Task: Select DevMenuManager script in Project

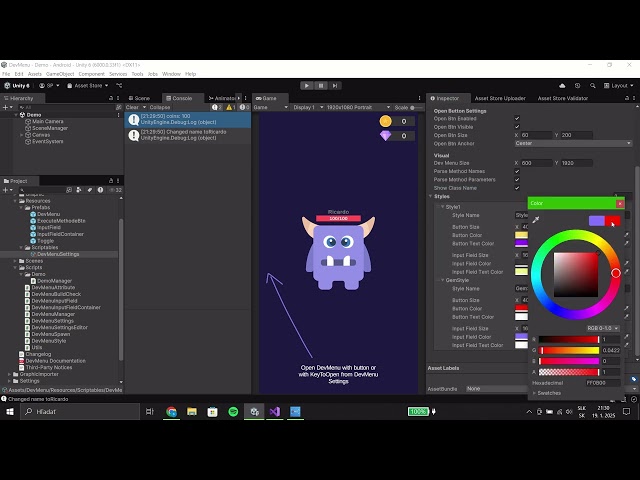Action: (x=53, y=314)
